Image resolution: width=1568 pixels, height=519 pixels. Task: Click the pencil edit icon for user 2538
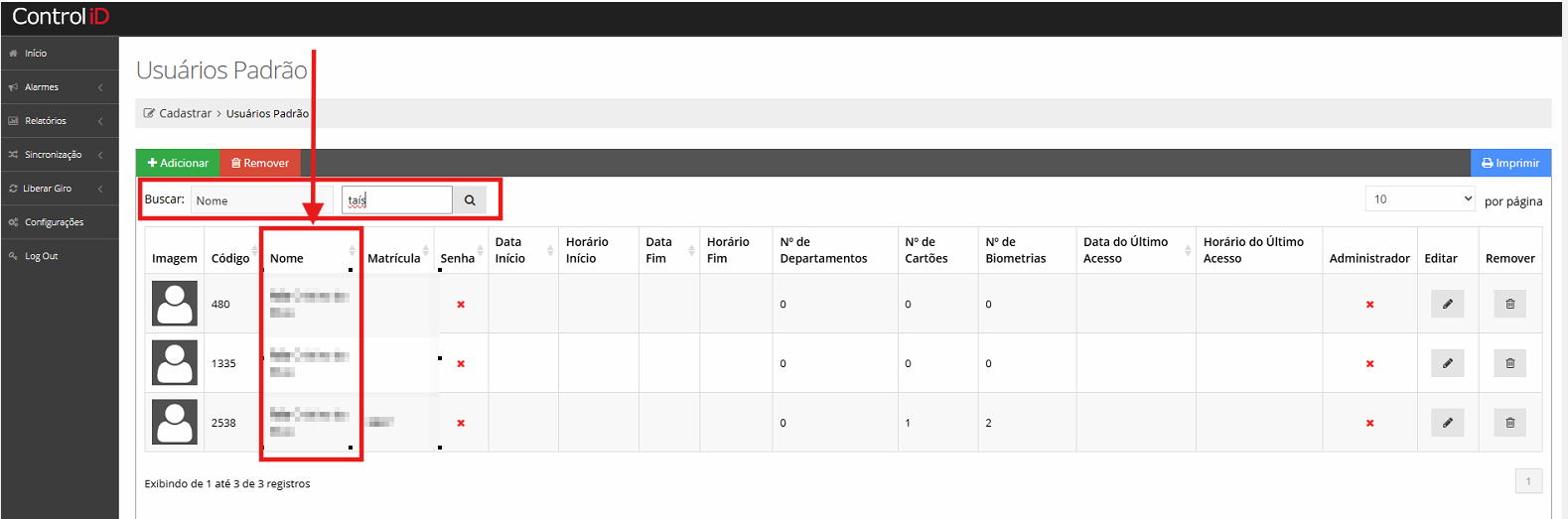[1447, 423]
